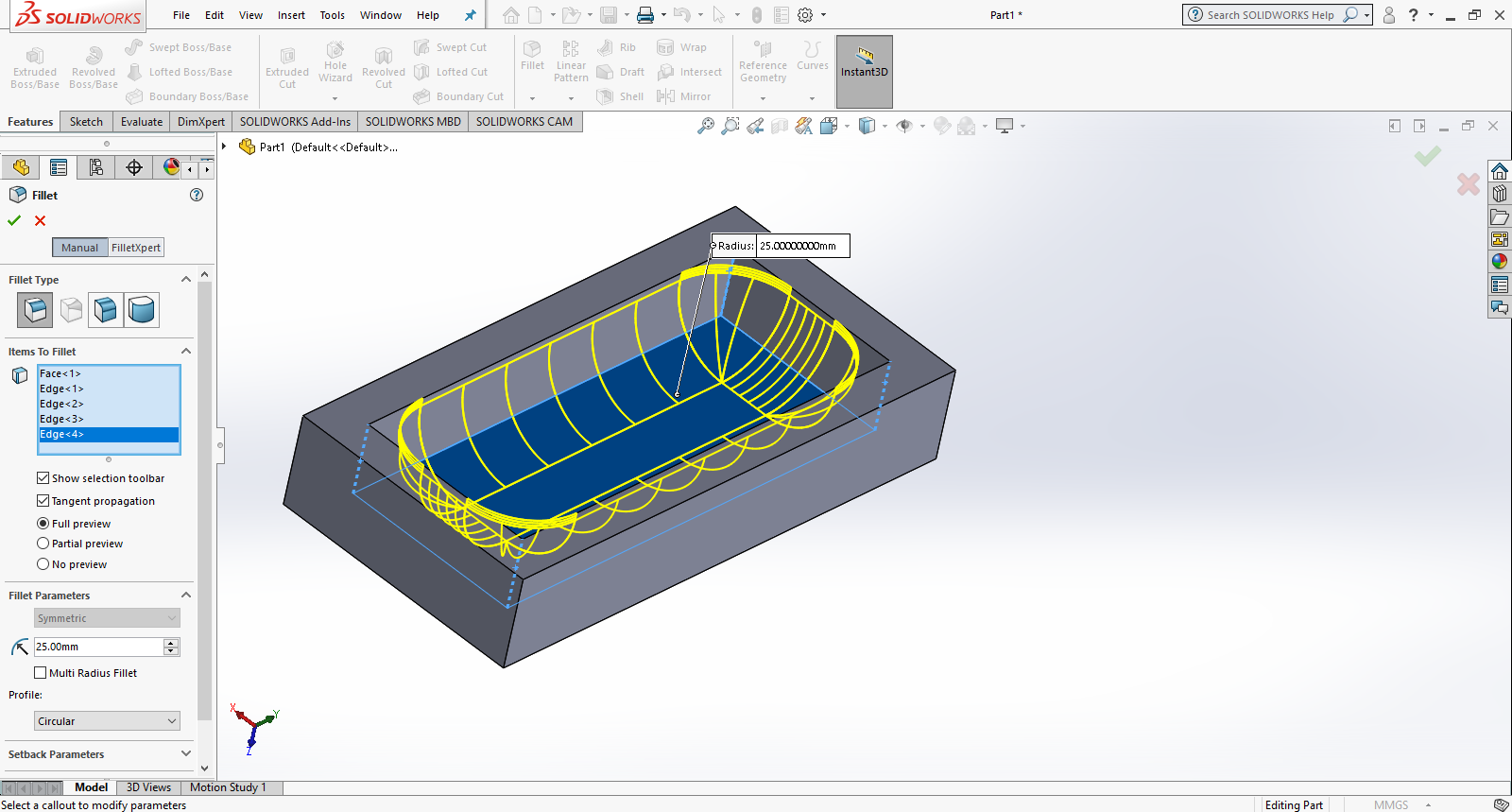Open the Fillet tool dropdown arrow
1512x812 pixels.
tap(532, 98)
